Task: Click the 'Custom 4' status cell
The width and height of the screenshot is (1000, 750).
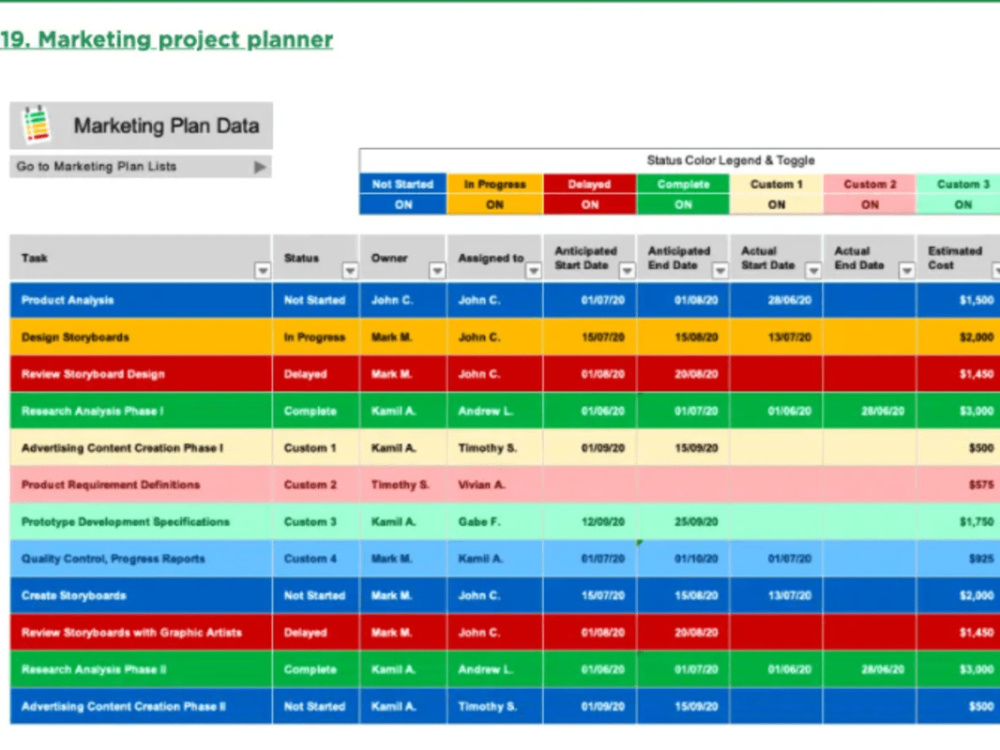Action: click(x=316, y=559)
